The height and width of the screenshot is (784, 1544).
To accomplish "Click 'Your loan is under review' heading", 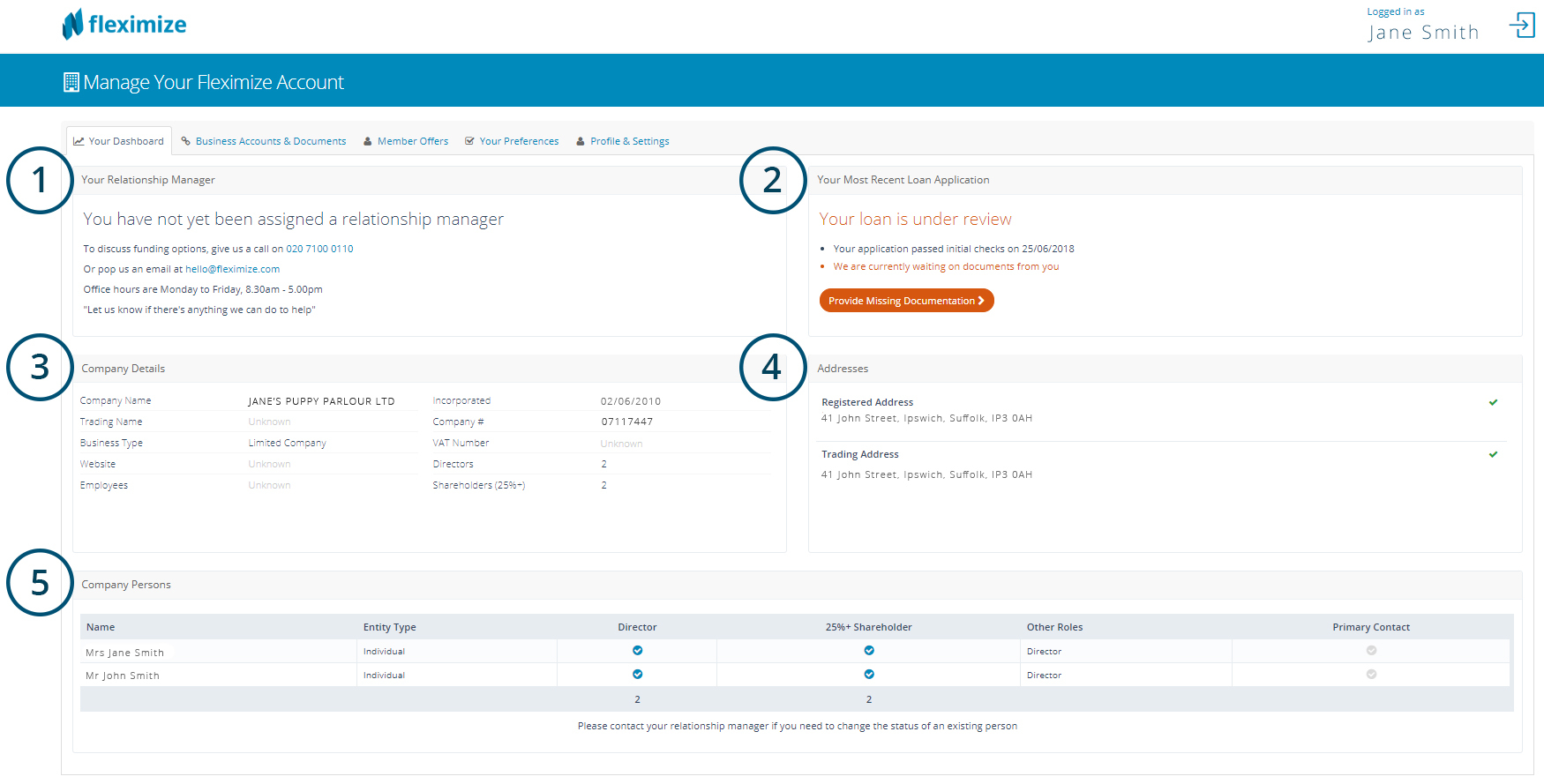I will [915, 219].
